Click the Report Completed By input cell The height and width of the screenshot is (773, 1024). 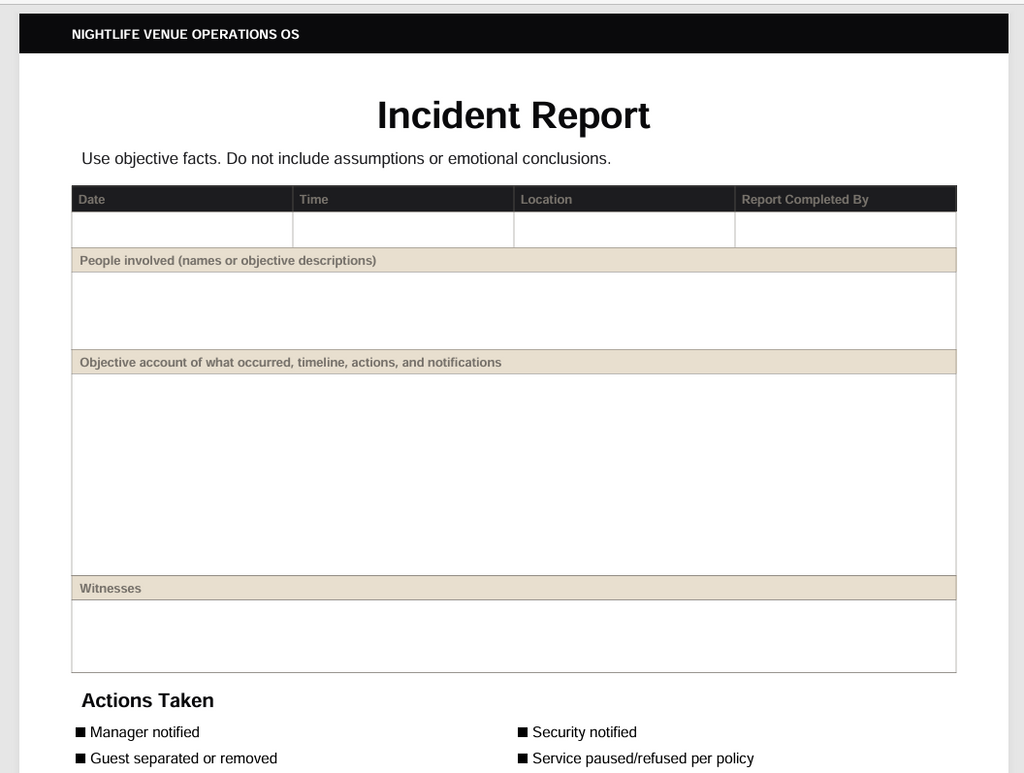tap(846, 230)
